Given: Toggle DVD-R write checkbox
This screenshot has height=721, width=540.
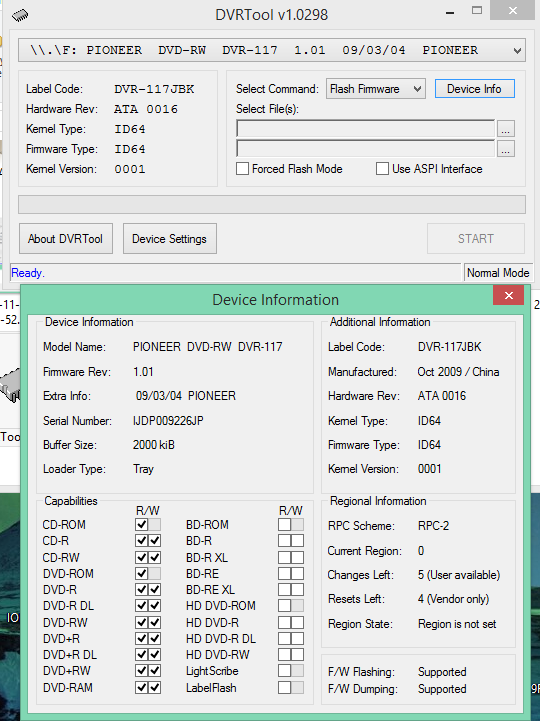Looking at the screenshot, I should pyautogui.click(x=155, y=589).
